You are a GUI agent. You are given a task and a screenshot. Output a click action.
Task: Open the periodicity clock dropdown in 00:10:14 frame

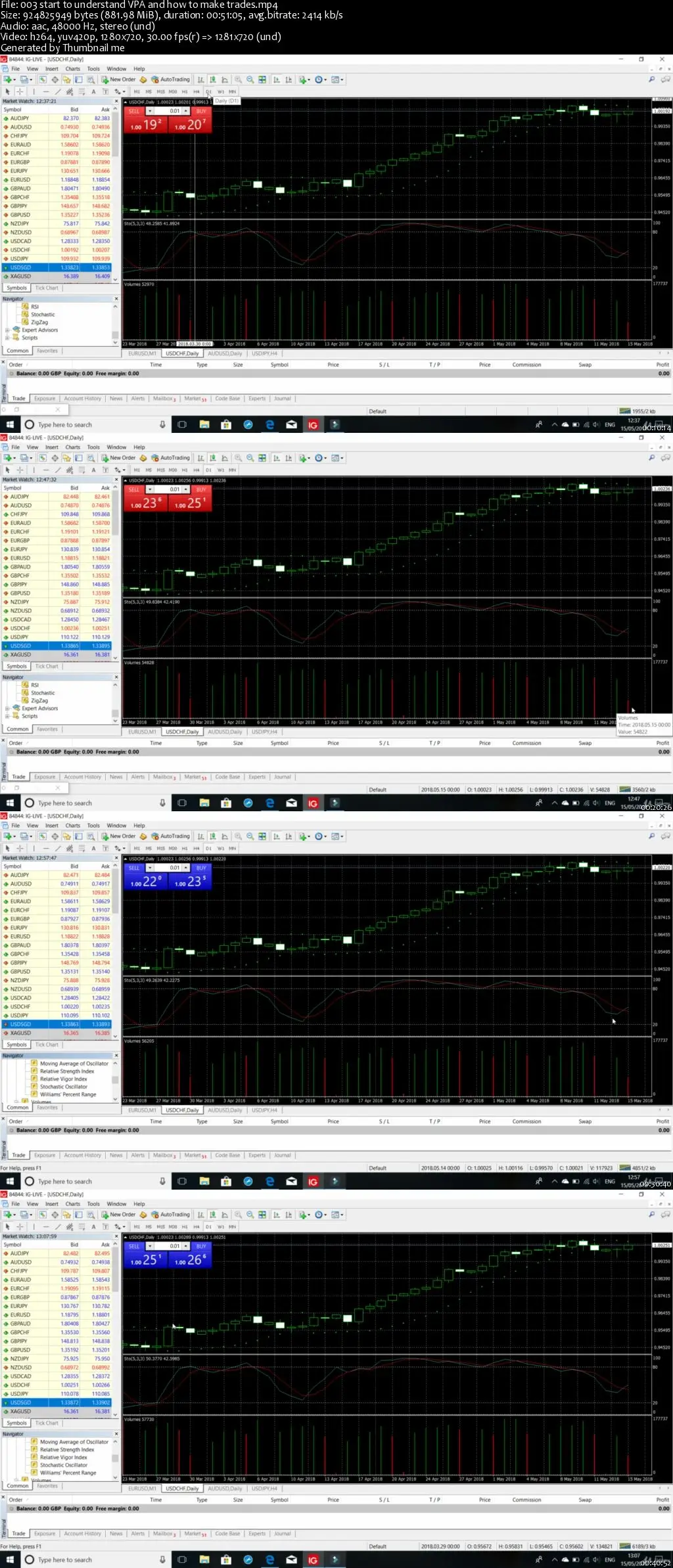click(321, 79)
